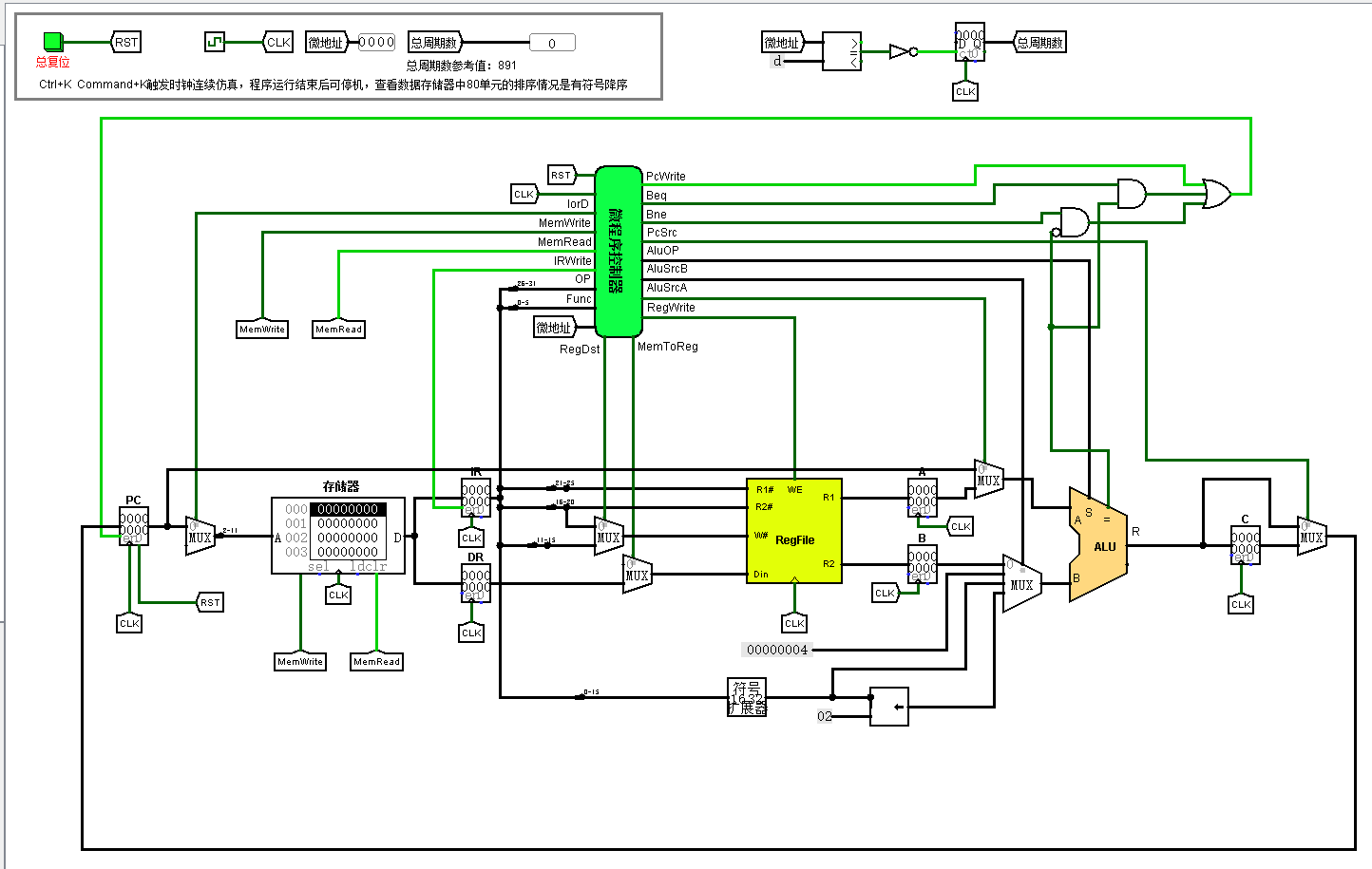Click the RegWrite output label
This screenshot has height=869, width=1372.
coord(671,308)
